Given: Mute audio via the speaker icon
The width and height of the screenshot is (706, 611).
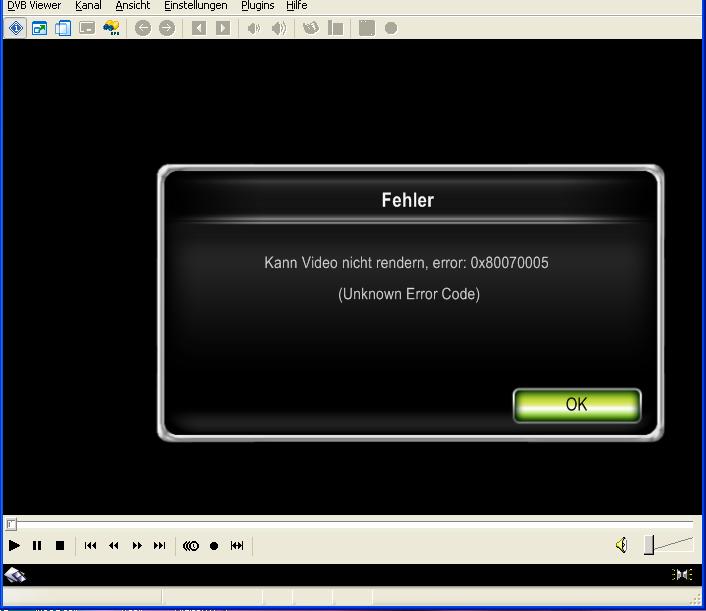Looking at the screenshot, I should click(621, 545).
